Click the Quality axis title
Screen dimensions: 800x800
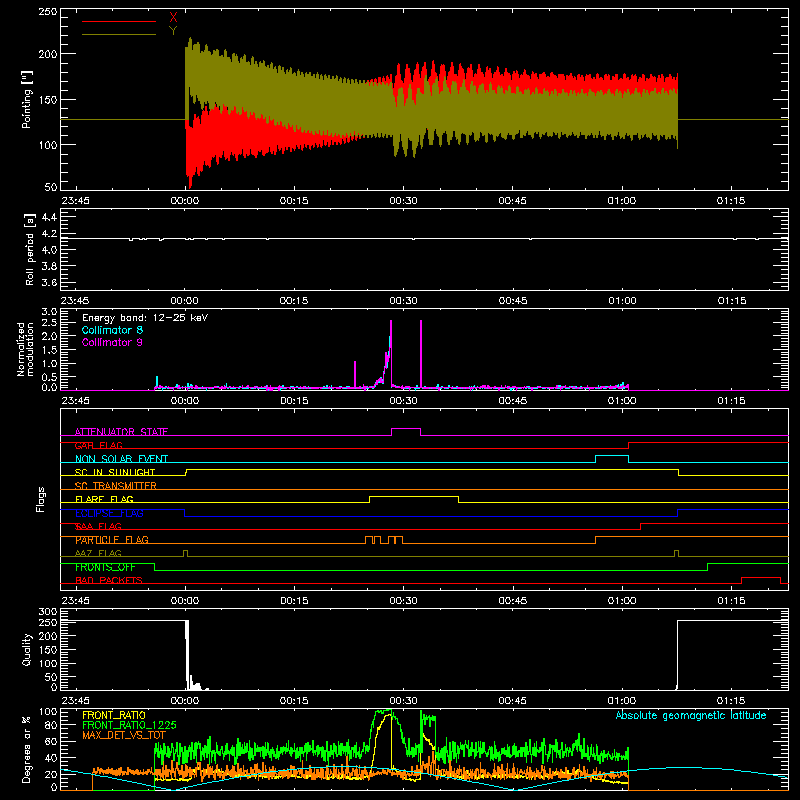point(27,649)
